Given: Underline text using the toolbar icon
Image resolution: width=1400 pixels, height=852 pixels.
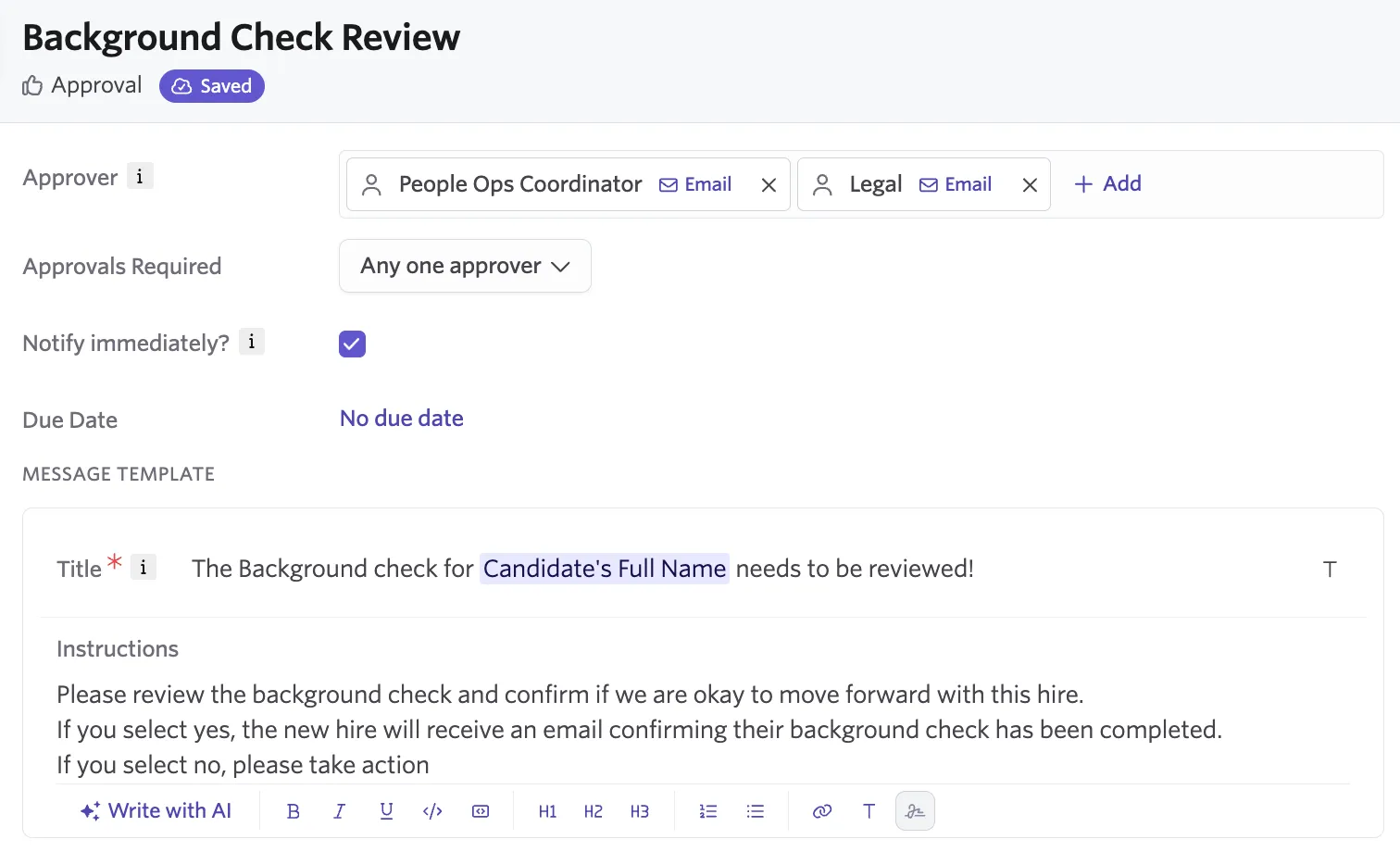Looking at the screenshot, I should [x=386, y=811].
